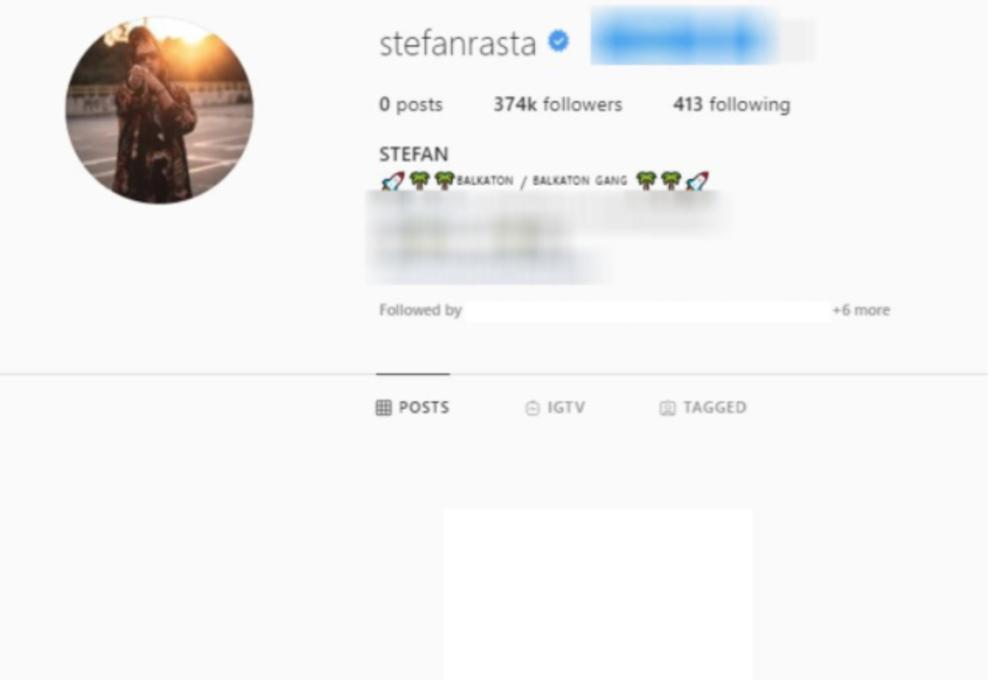
Task: Switch to the IGTV tab label
Action: click(x=566, y=408)
